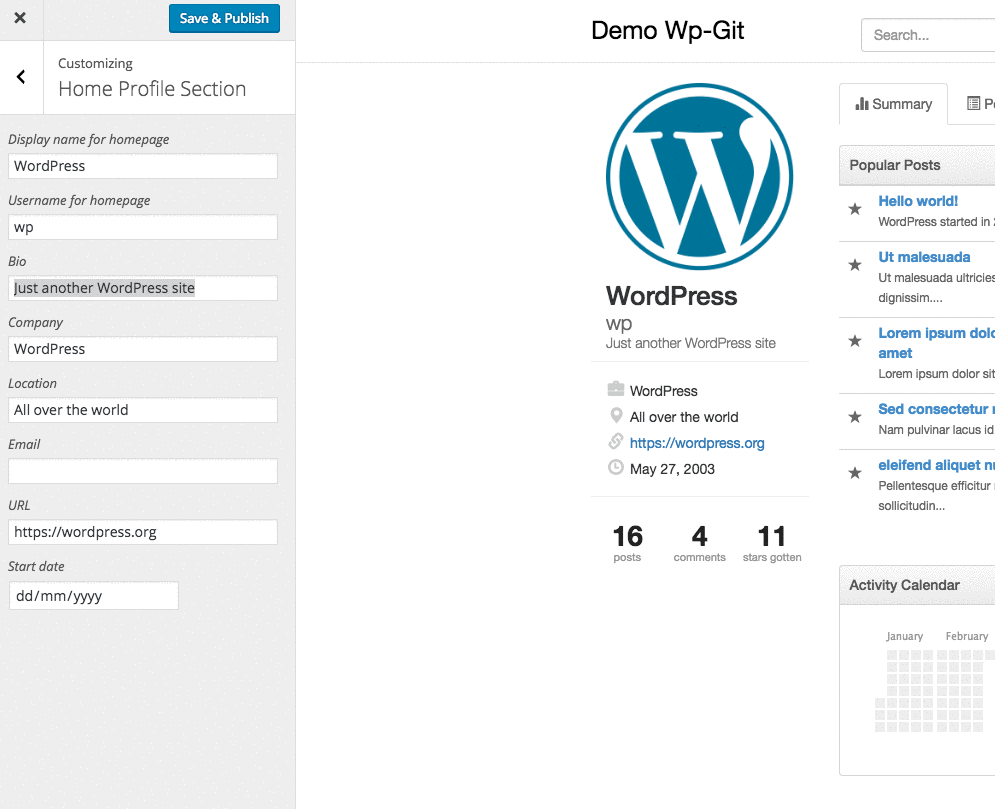Click the January label in calendar
Viewport: 995px width, 809px height.
click(x=904, y=636)
